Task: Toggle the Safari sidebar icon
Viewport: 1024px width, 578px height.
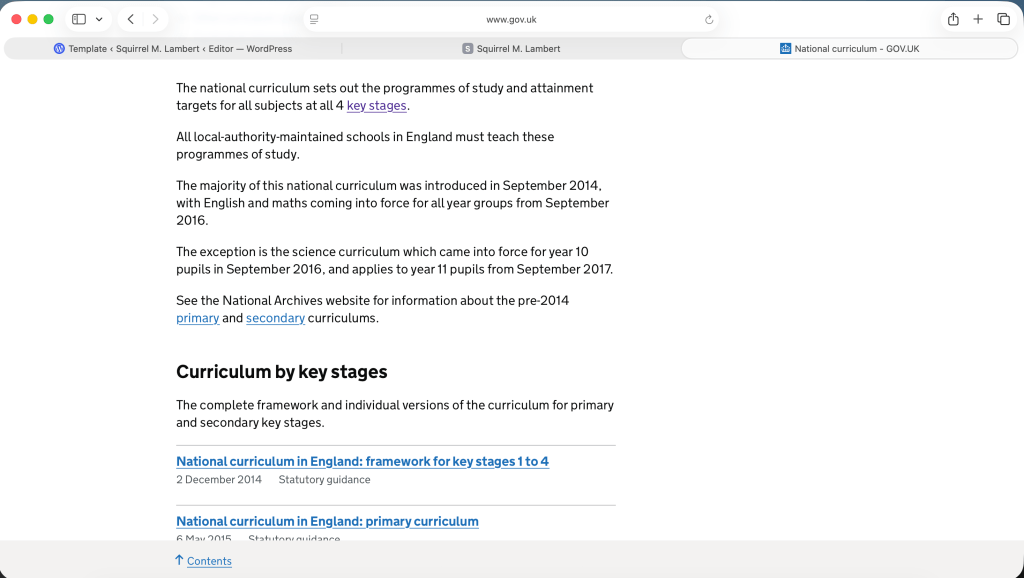Action: tap(79, 19)
